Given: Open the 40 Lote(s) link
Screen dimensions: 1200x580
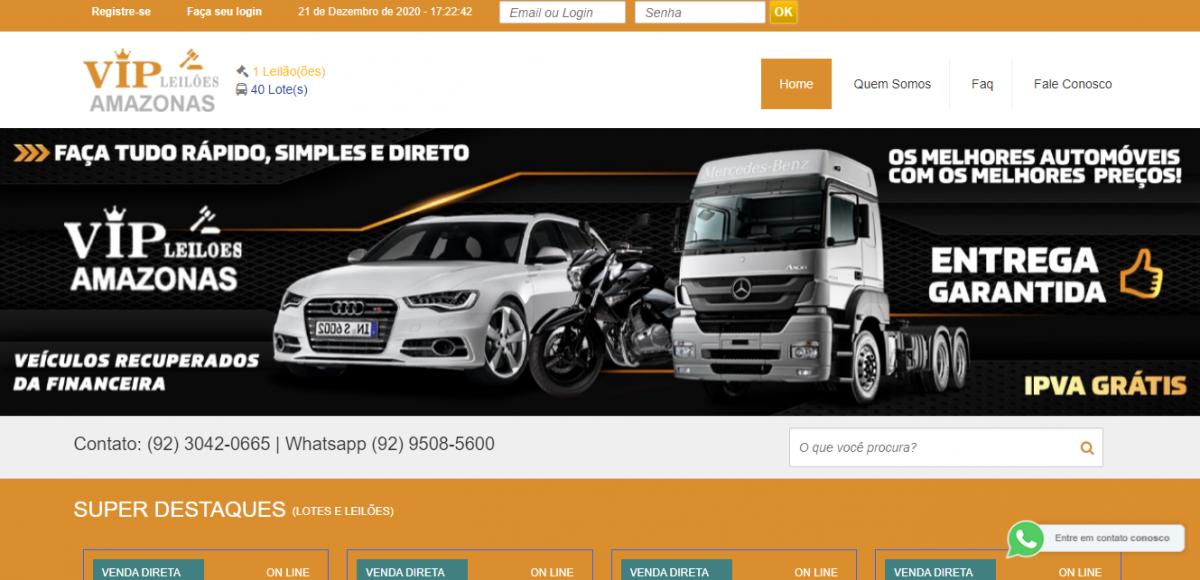Looking at the screenshot, I should (279, 89).
